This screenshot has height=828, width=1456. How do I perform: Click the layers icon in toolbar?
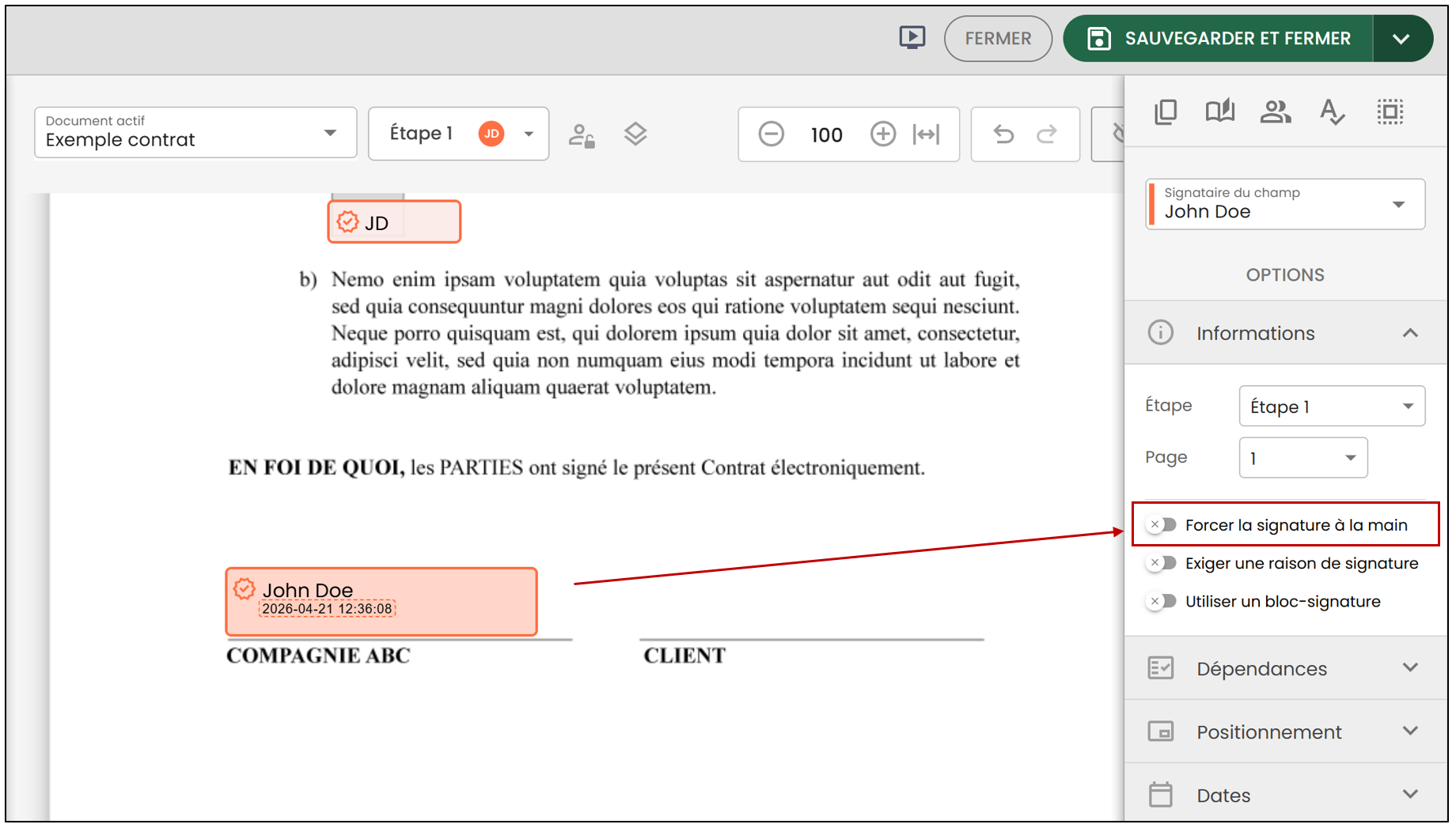[x=635, y=134]
